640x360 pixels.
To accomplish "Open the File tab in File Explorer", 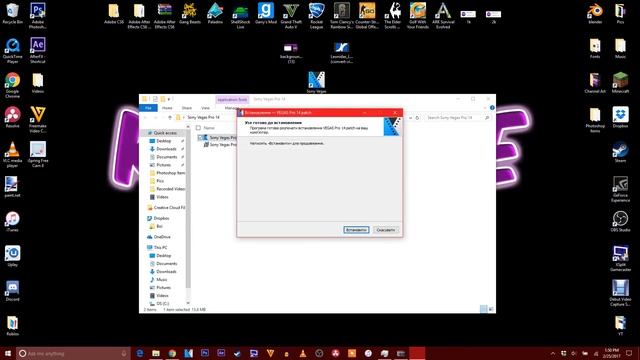I will click(148, 108).
